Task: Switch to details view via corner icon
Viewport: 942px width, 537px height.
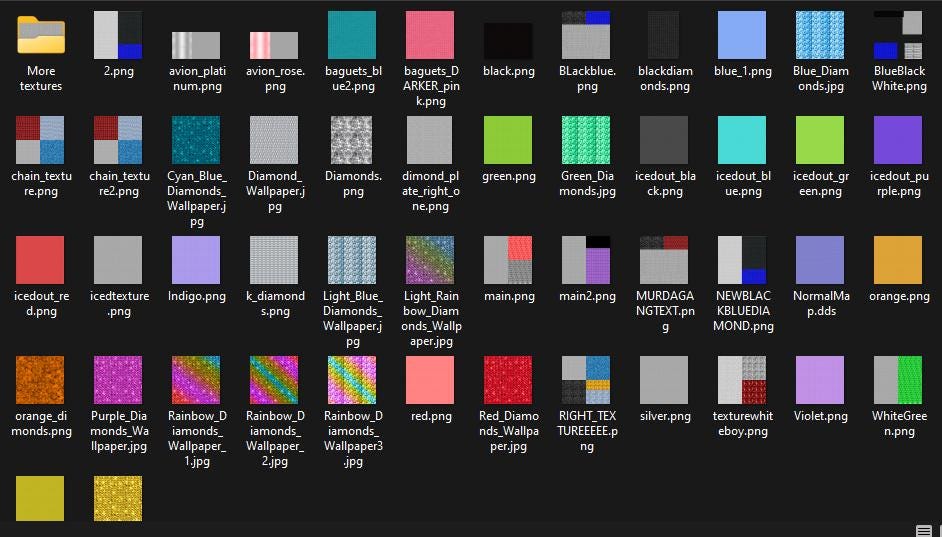Action: point(924,530)
